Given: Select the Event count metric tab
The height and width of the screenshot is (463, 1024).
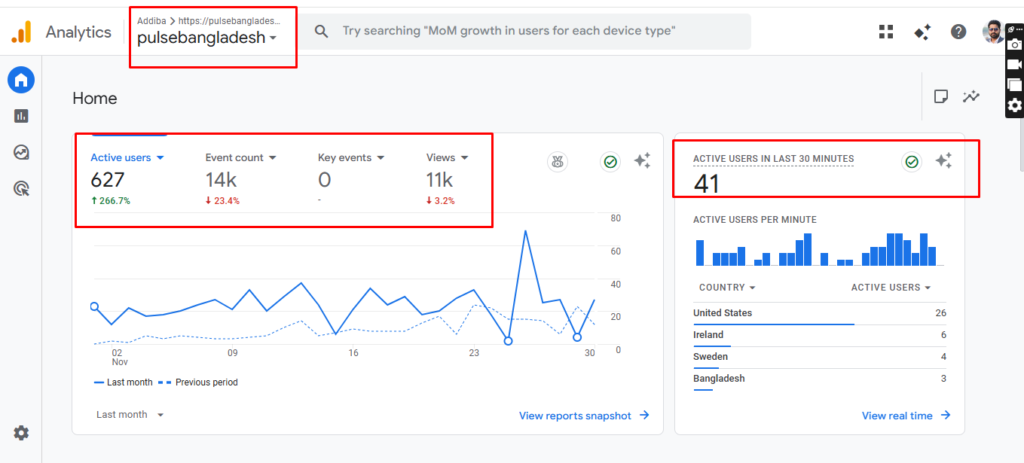Looking at the screenshot, I should pyautogui.click(x=240, y=157).
